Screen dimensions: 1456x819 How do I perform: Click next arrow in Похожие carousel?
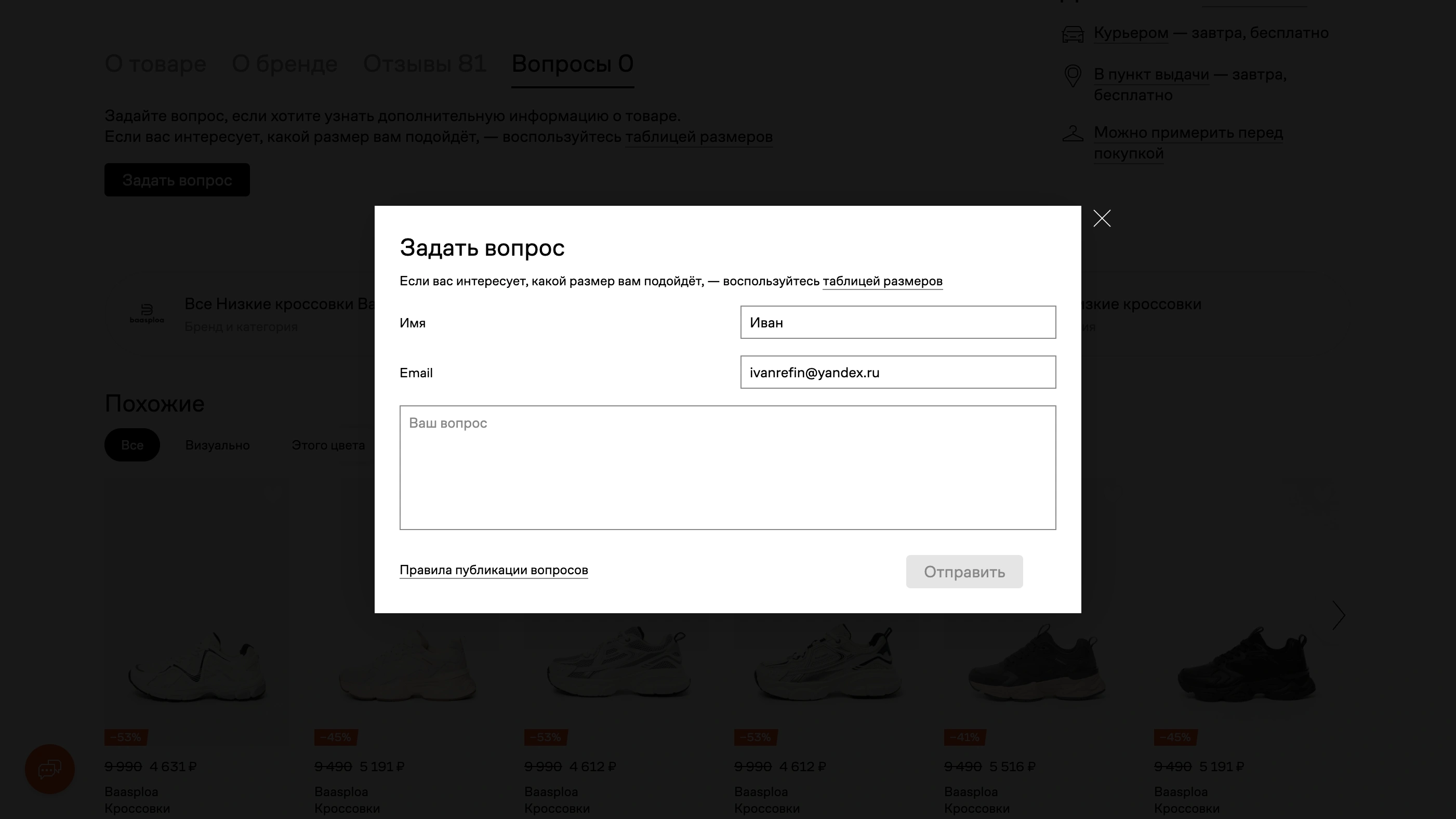(1338, 615)
